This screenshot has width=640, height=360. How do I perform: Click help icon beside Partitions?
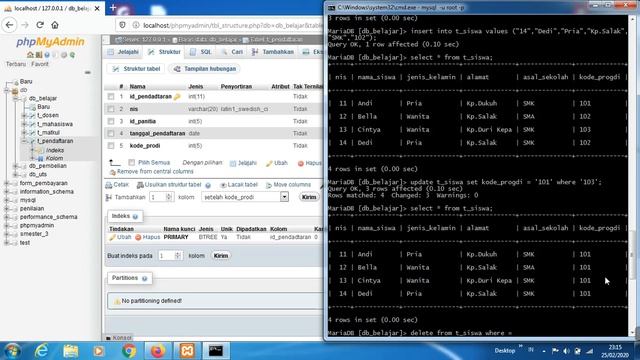144,278
